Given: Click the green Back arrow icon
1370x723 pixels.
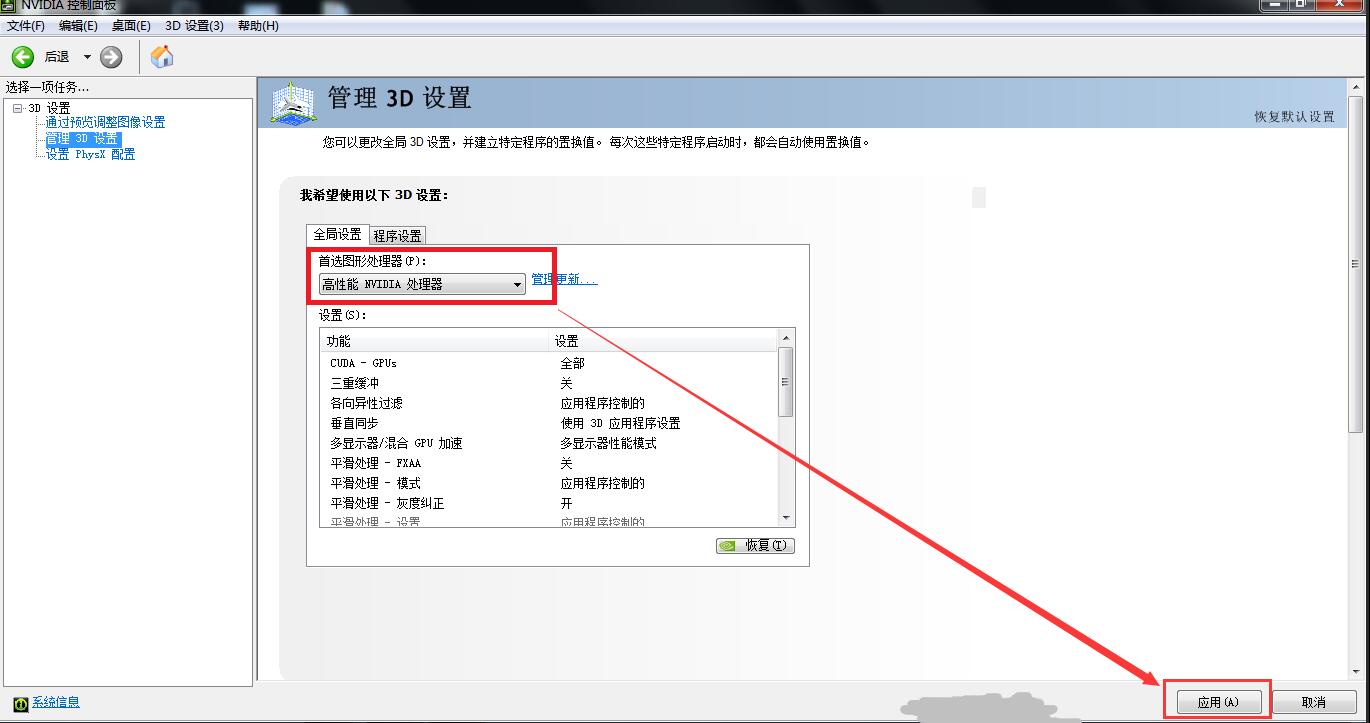Looking at the screenshot, I should tap(23, 57).
